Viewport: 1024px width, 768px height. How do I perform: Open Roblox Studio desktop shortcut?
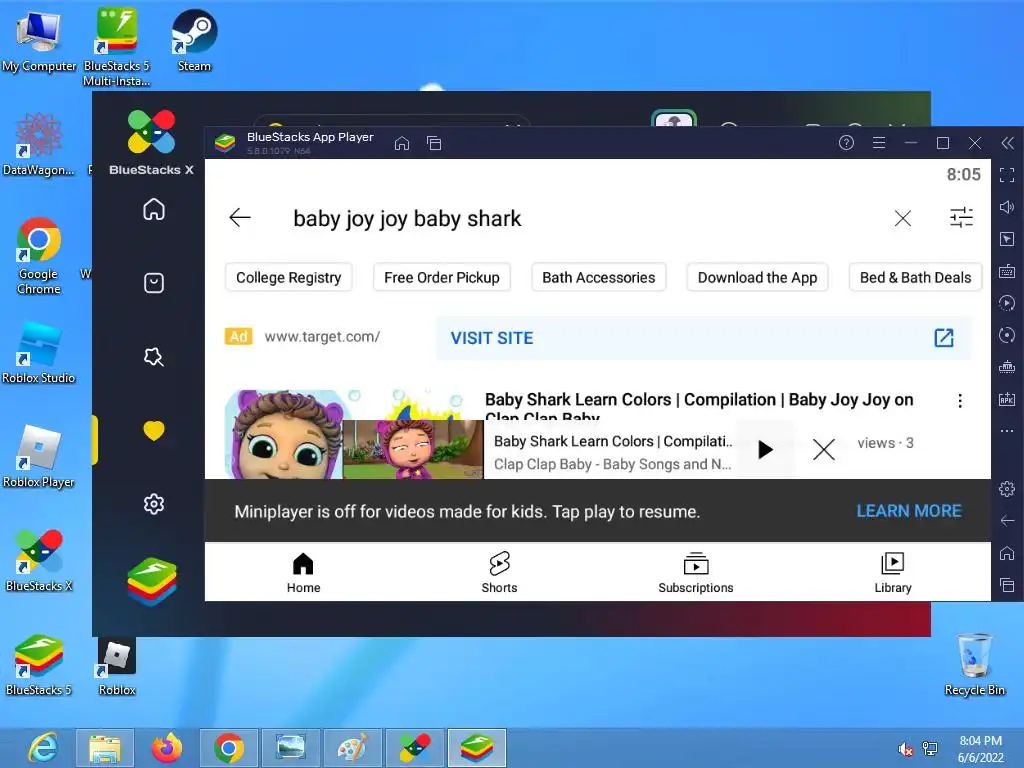tap(39, 353)
